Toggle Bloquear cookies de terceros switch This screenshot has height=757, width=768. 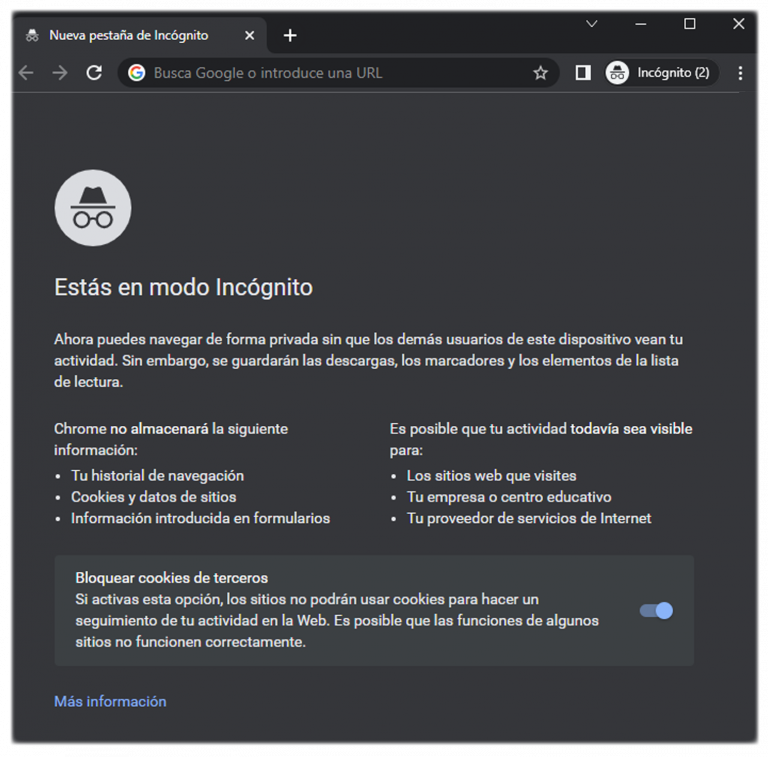coord(656,611)
